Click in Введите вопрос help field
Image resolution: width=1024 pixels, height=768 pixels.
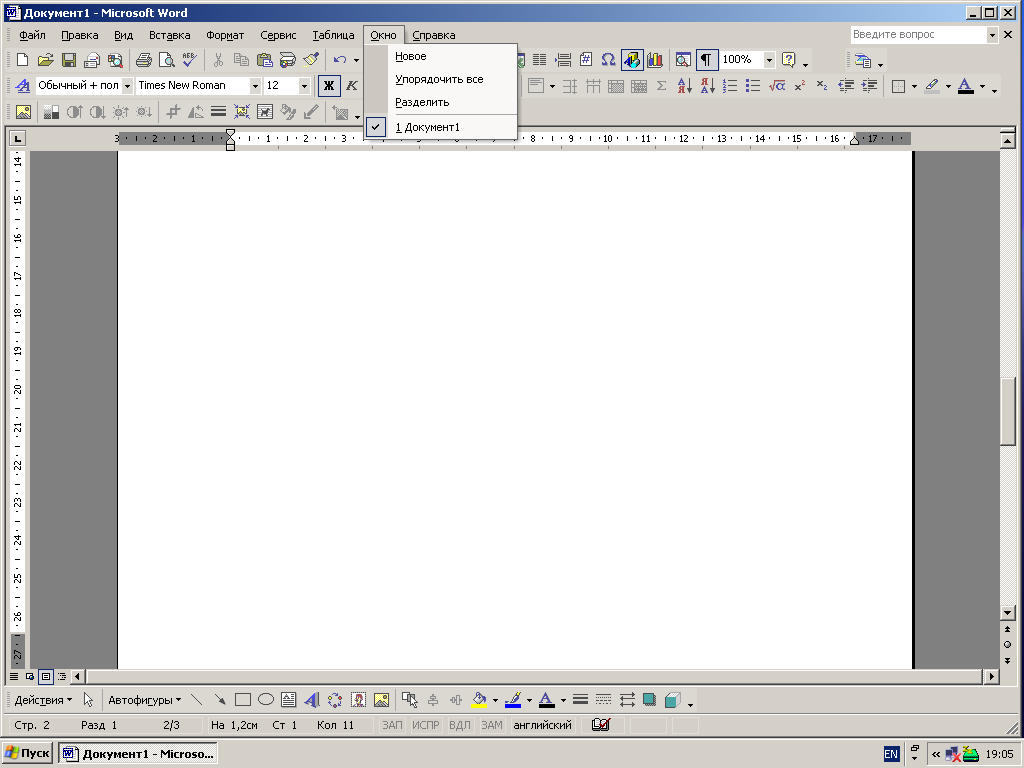point(918,35)
